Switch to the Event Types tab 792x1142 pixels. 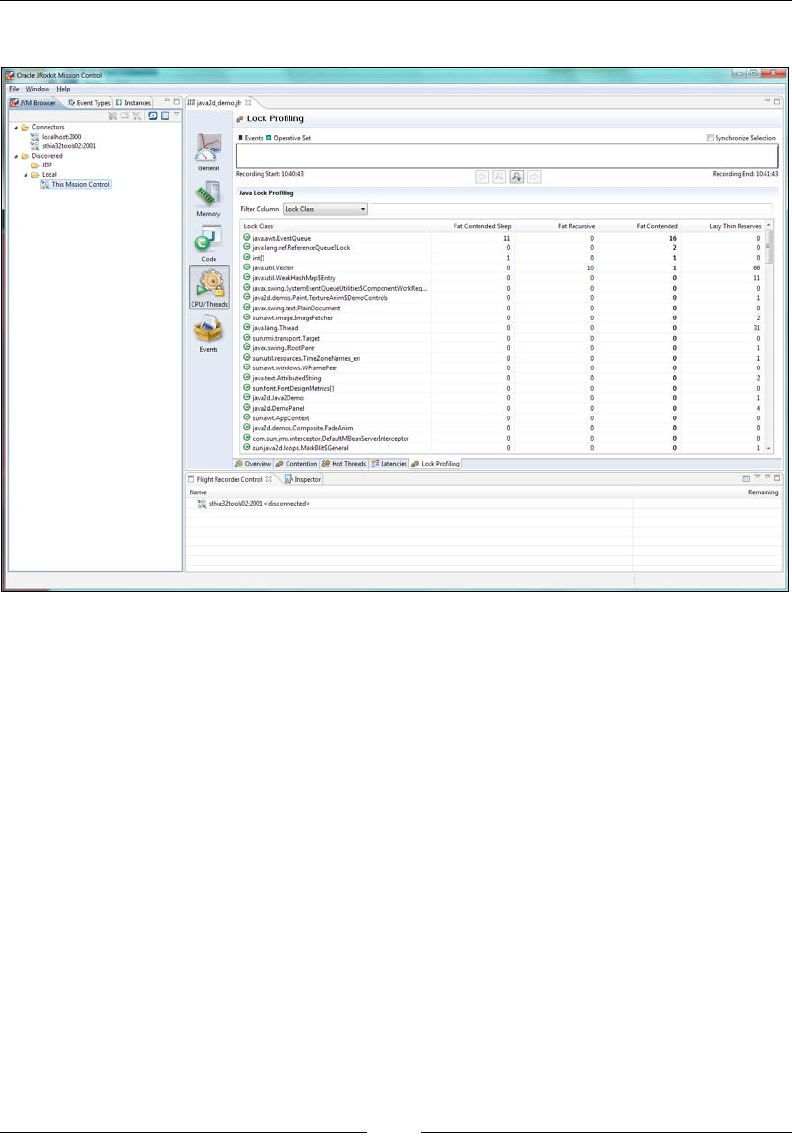pyautogui.click(x=89, y=103)
